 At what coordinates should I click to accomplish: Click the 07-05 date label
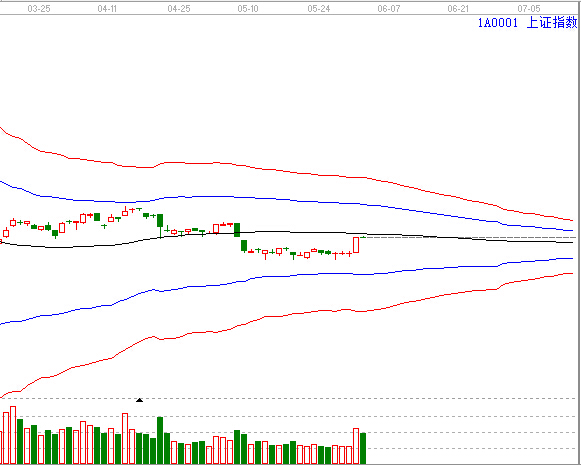(529, 9)
